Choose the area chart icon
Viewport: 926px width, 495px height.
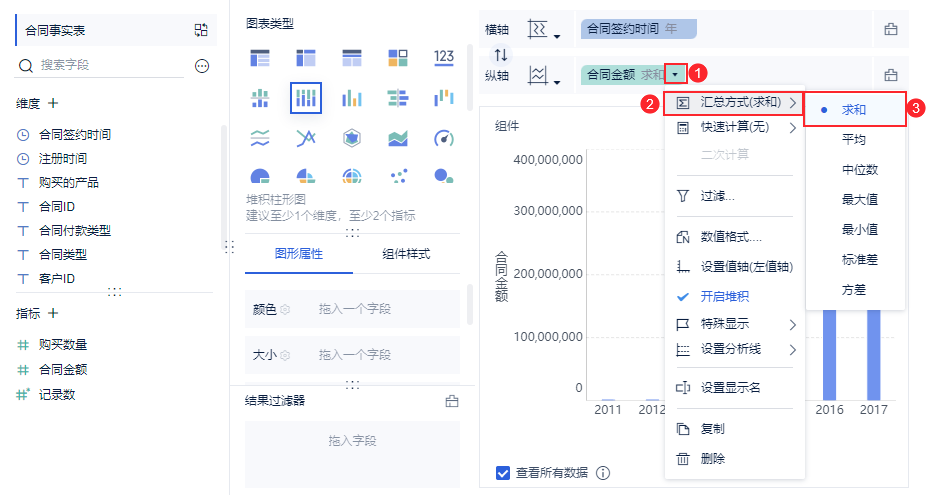(x=398, y=138)
